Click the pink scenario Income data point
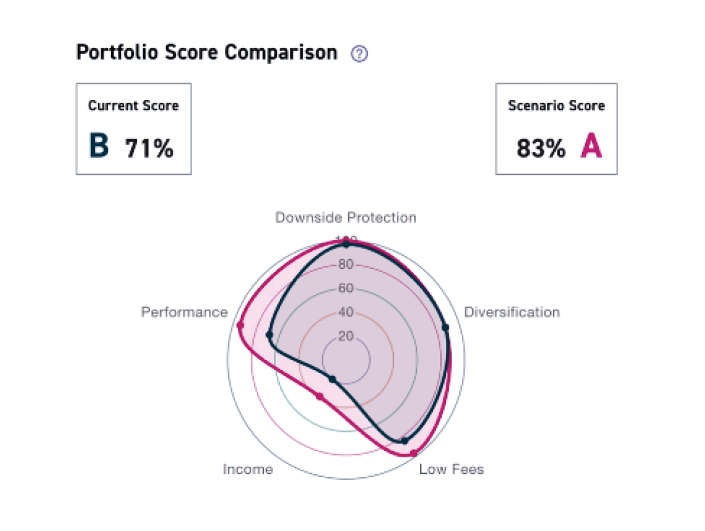 tap(320, 397)
